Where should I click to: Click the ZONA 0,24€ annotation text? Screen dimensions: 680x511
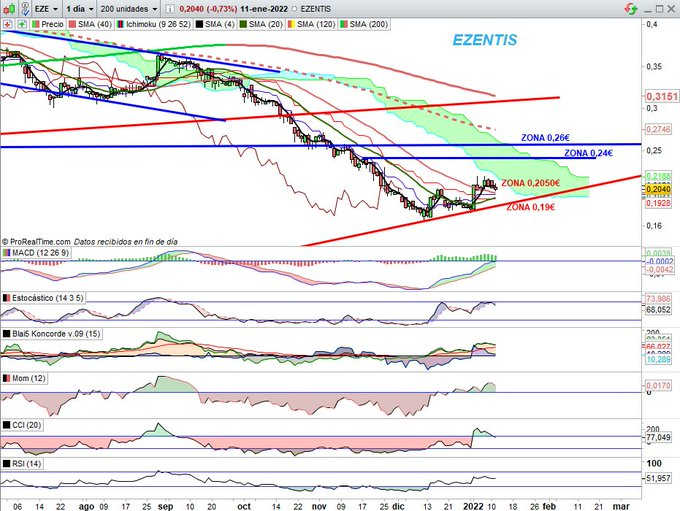(x=588, y=153)
